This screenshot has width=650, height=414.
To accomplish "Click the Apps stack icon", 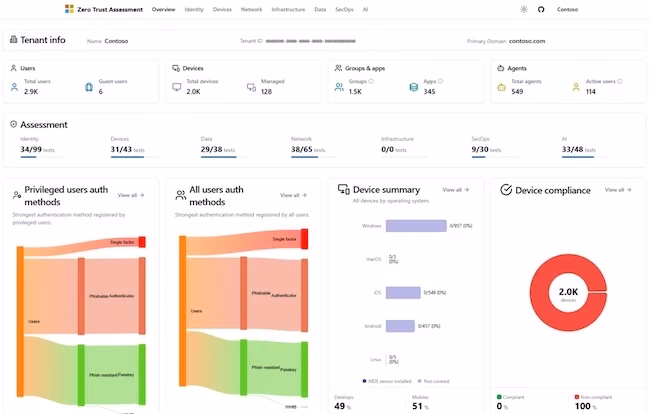I will tap(413, 87).
